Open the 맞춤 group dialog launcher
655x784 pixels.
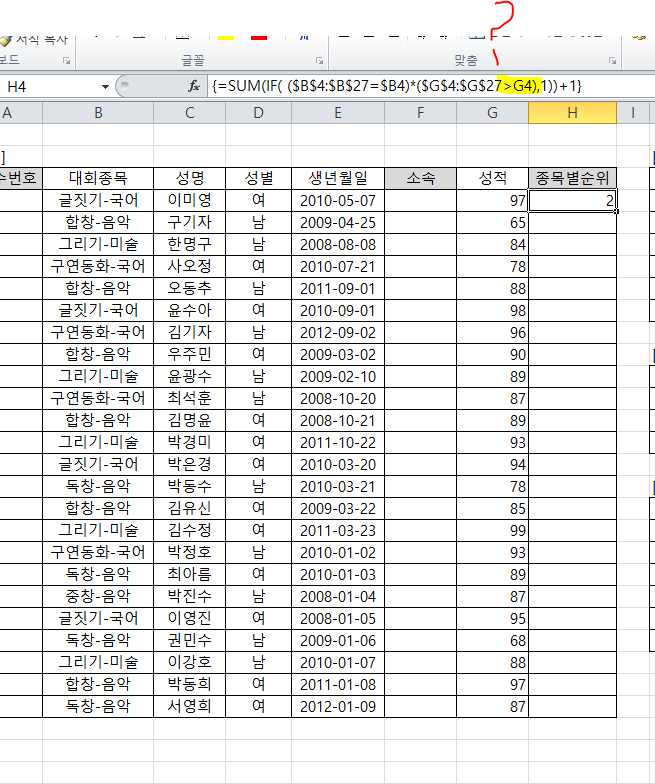click(x=610, y=61)
